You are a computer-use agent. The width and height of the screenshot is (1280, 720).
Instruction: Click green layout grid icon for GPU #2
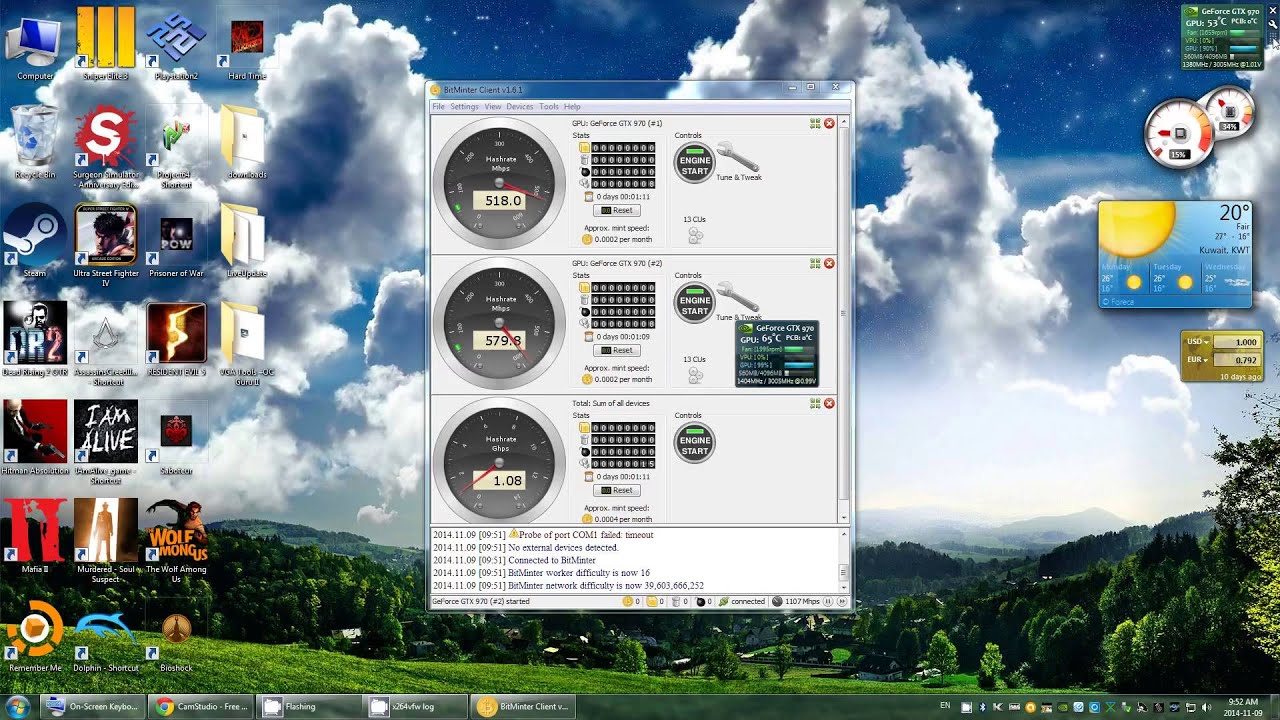815,263
